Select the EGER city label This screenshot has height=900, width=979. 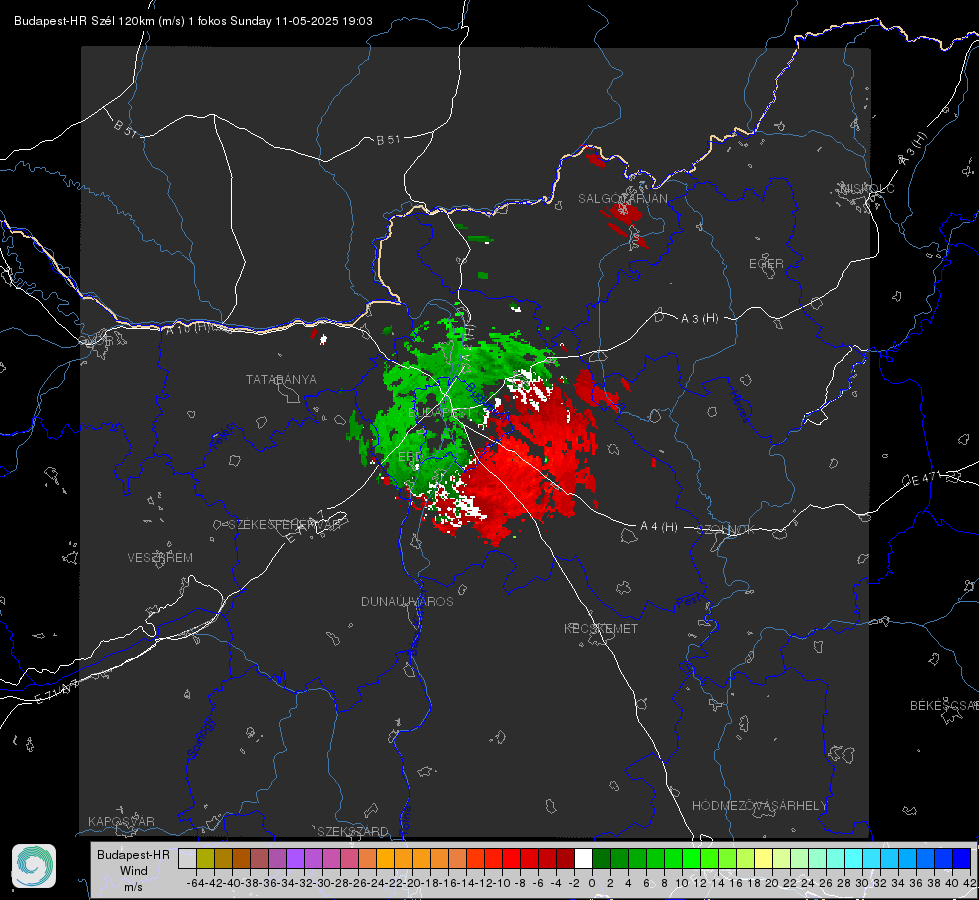766,264
